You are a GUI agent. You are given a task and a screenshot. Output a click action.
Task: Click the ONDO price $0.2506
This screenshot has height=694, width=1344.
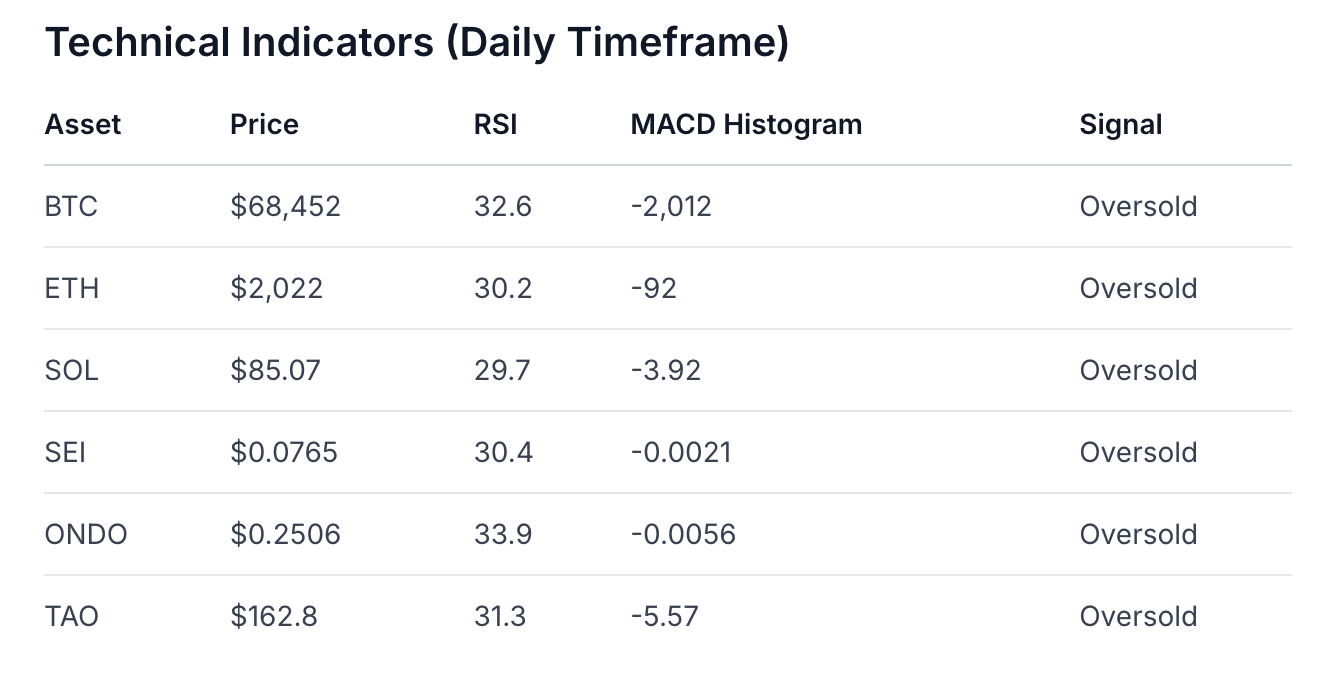coord(285,535)
